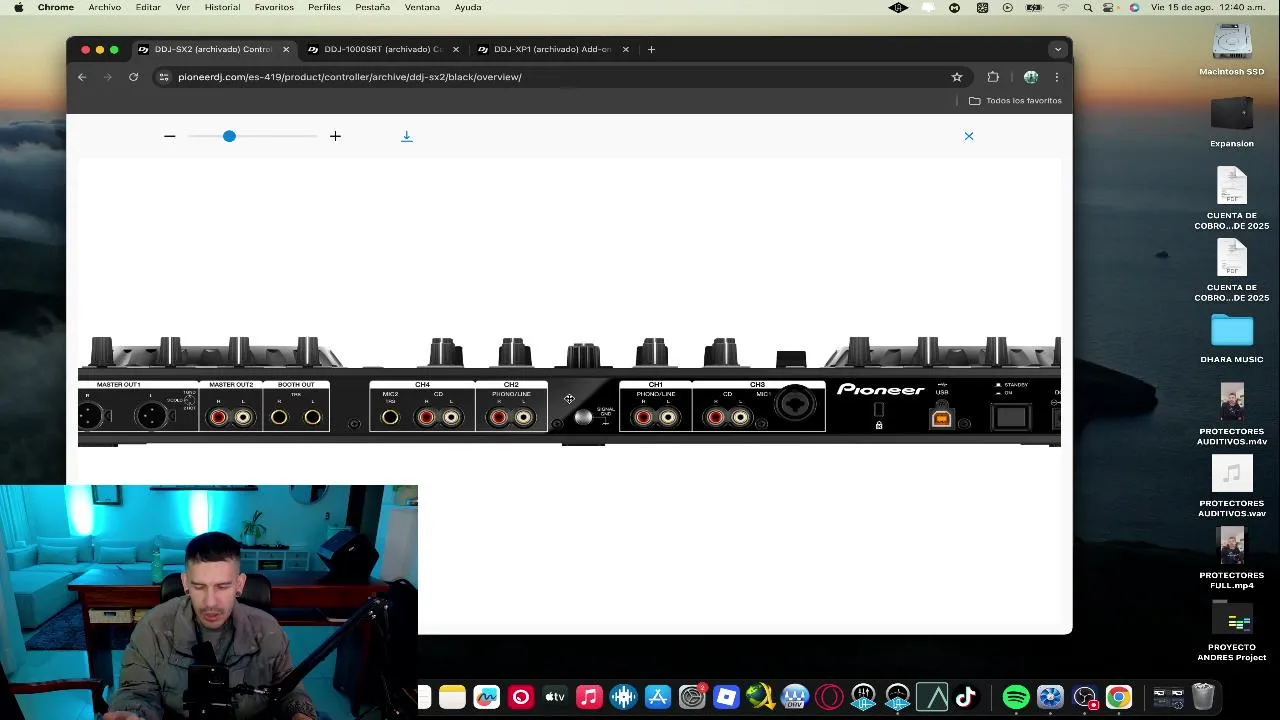The width and height of the screenshot is (1280, 720).
Task: Open Opera browser from the dock
Action: coord(829,697)
